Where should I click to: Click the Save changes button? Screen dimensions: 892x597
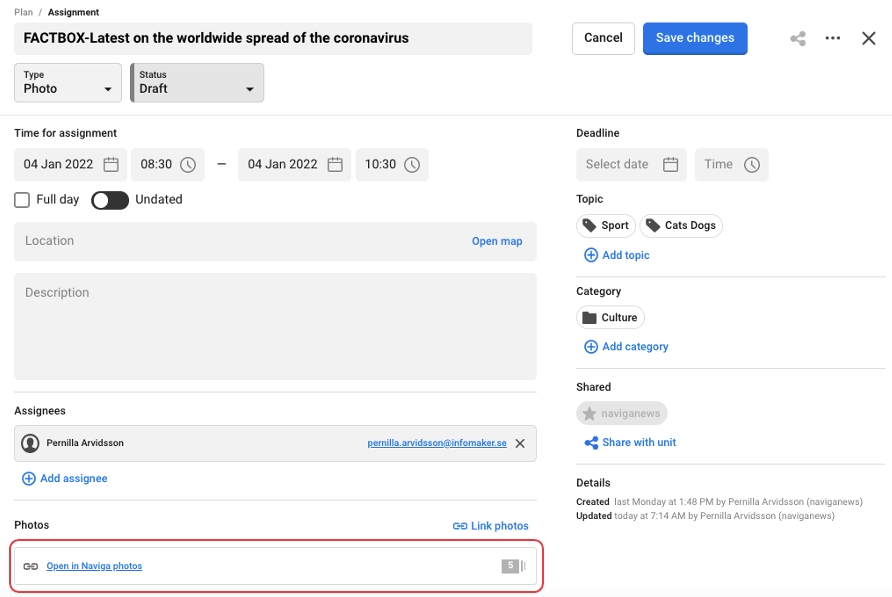pyautogui.click(x=695, y=38)
